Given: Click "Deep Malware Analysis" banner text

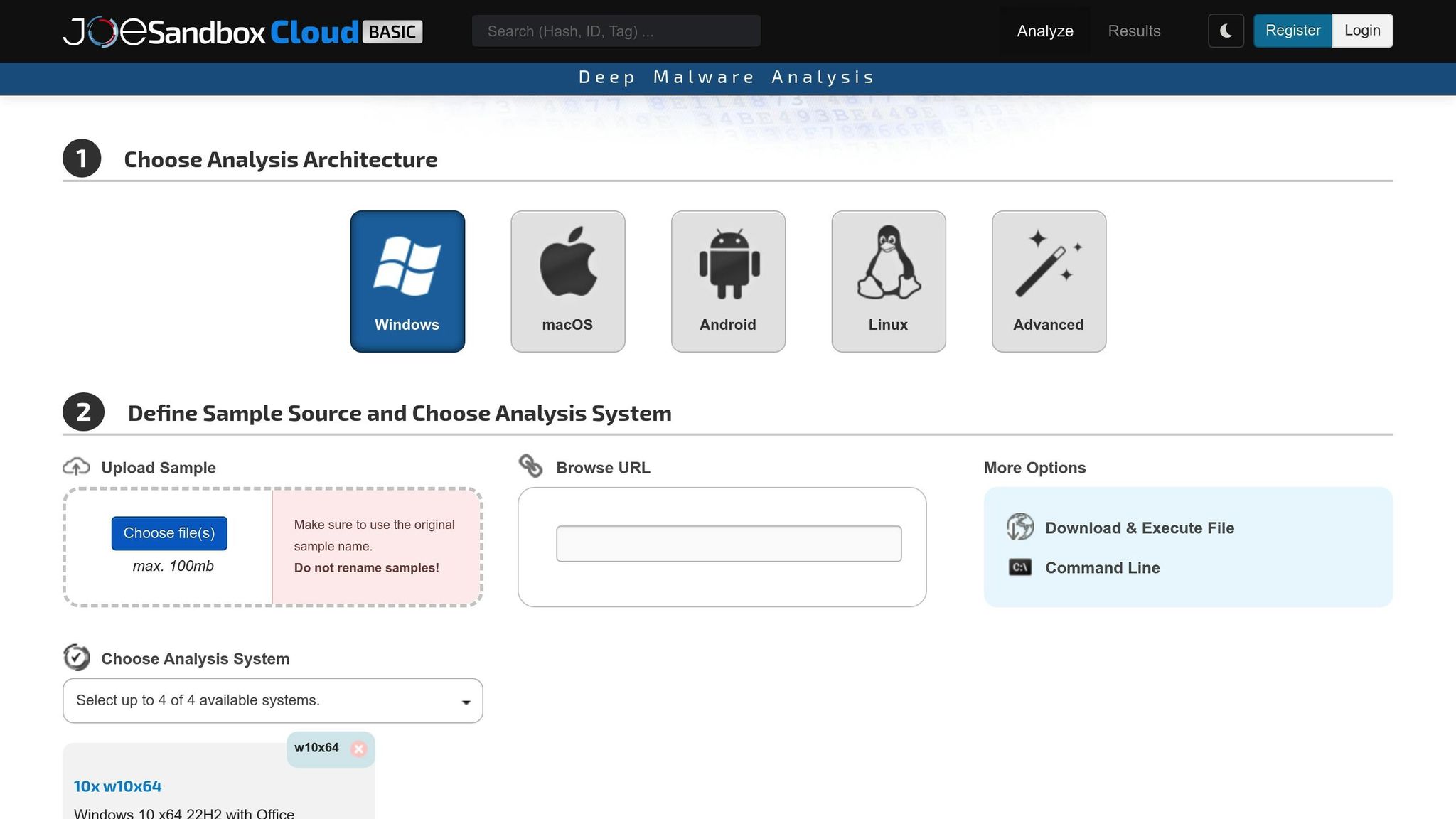Looking at the screenshot, I should point(727,77).
